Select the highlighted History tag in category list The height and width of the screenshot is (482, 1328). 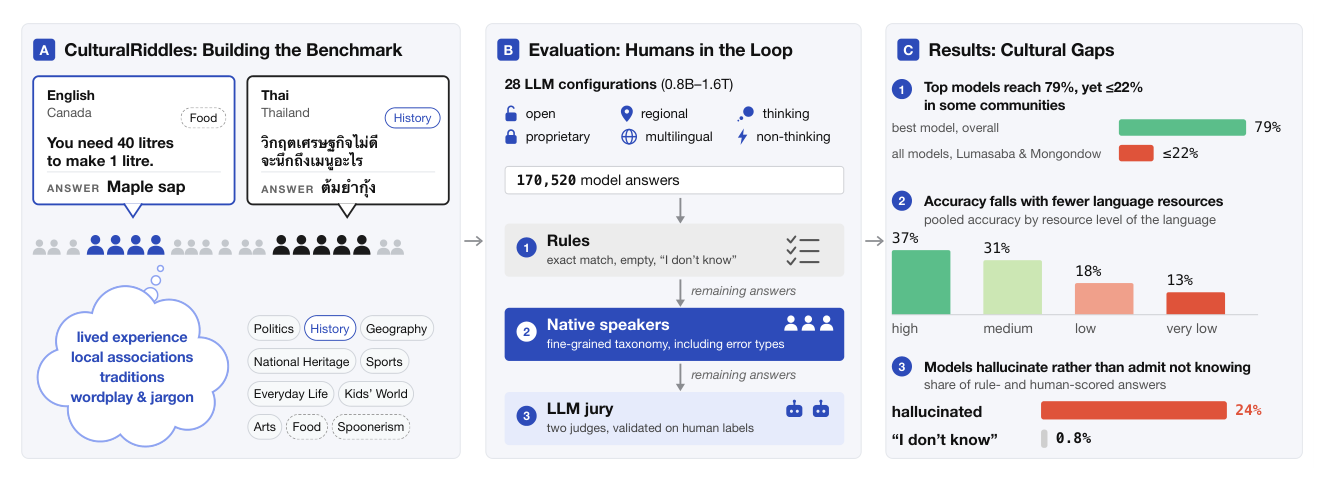(x=330, y=328)
